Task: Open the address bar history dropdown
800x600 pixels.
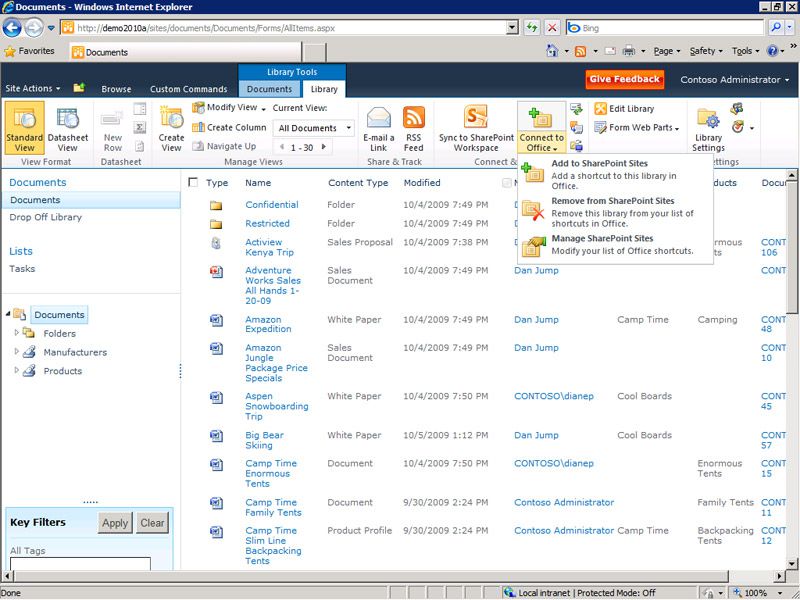Action: coord(512,28)
